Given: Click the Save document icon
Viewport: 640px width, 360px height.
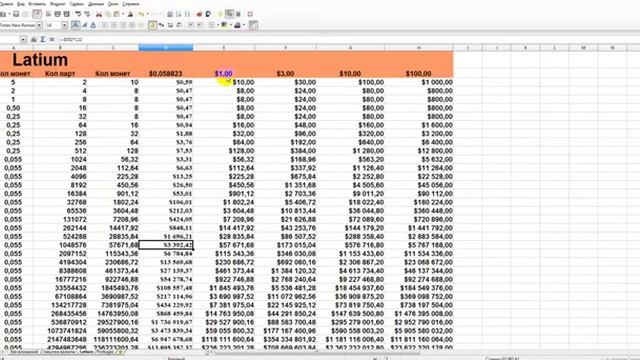Looking at the screenshot, I should [16, 14].
